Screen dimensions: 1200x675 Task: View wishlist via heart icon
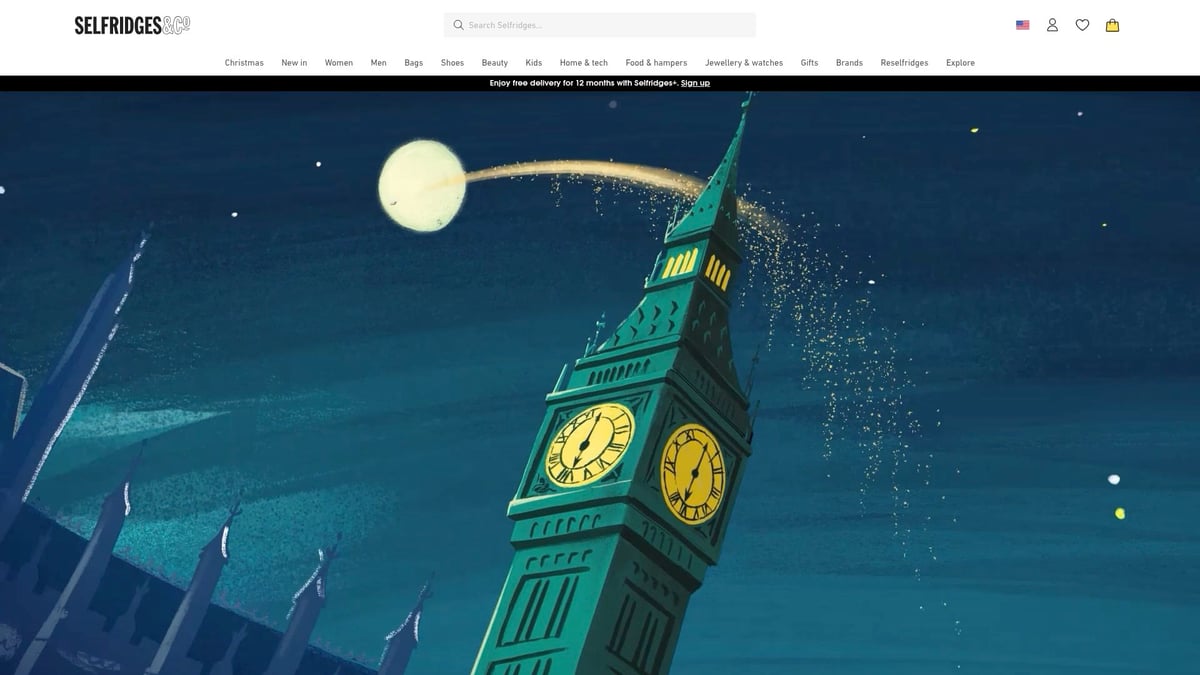pyautogui.click(x=1082, y=25)
